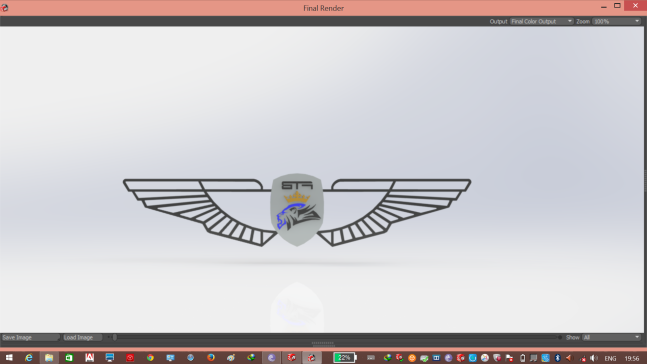This screenshot has height=364, width=647.
Task: Switch the ENG input language indicator
Action: point(610,358)
